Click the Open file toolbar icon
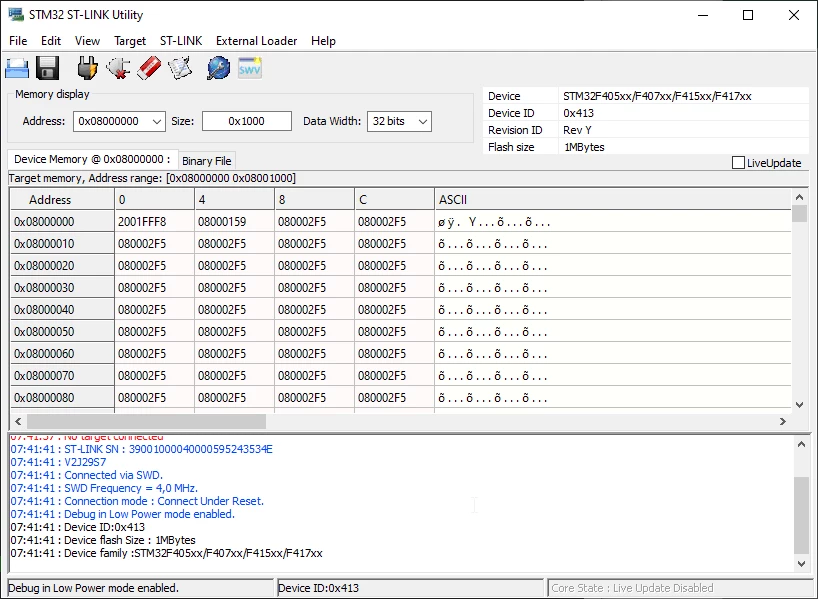The height and width of the screenshot is (599, 818). (x=17, y=68)
